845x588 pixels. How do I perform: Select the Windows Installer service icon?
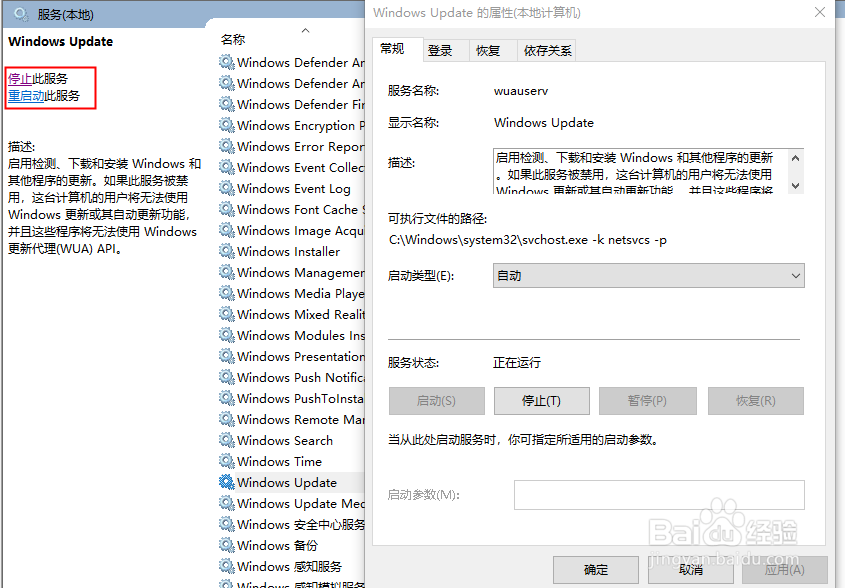point(228,251)
